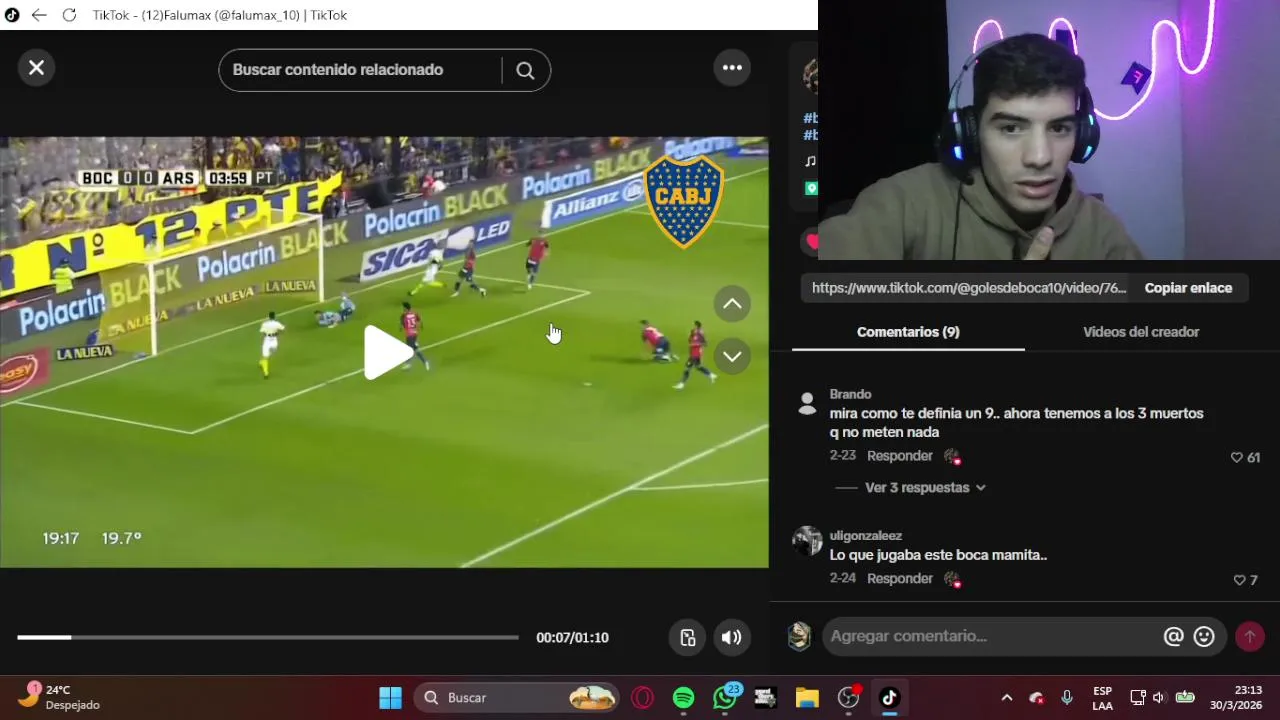Open the three-dot more options menu

tap(732, 68)
